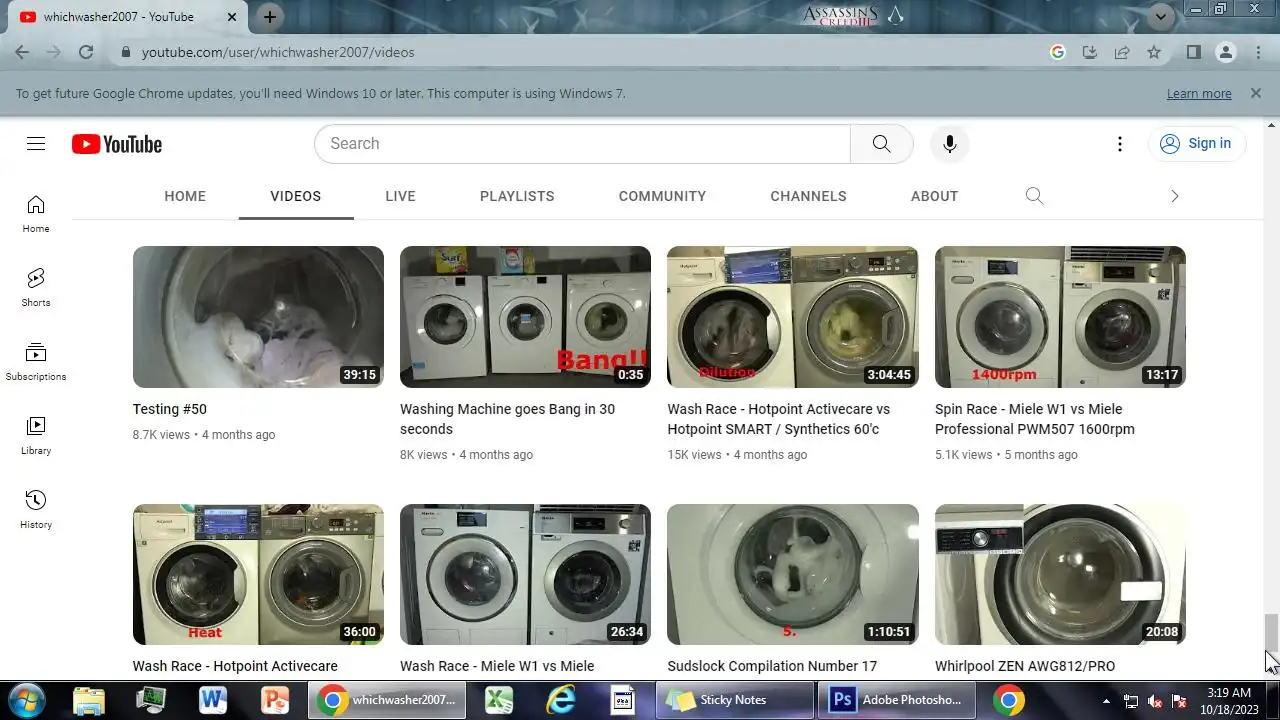
Task: Open the CHANNELS tab
Action: [x=808, y=196]
